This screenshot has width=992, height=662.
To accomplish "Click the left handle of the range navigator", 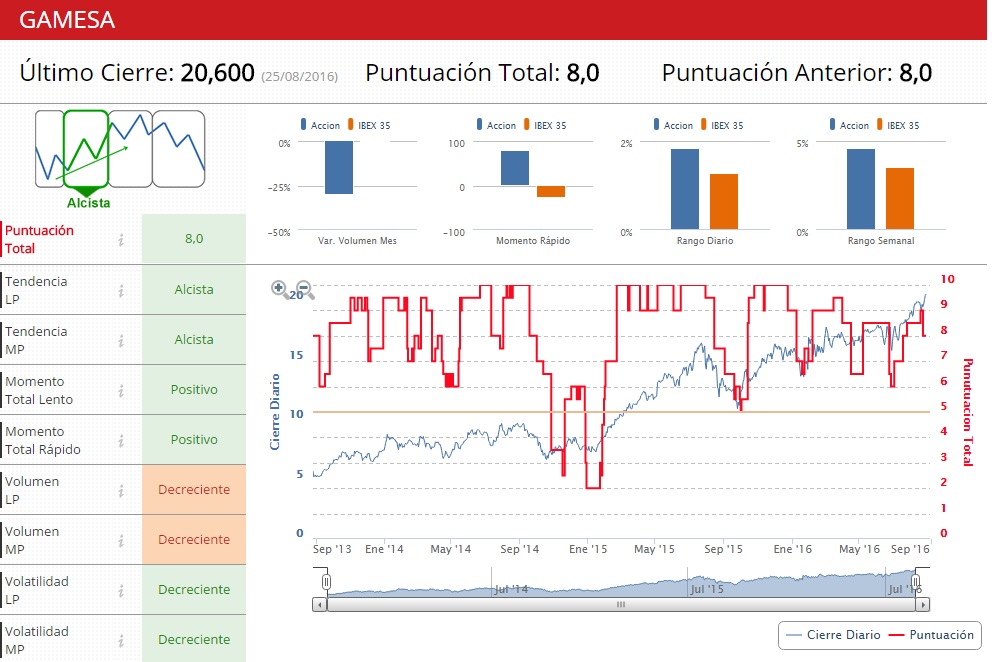I will pyautogui.click(x=326, y=582).
